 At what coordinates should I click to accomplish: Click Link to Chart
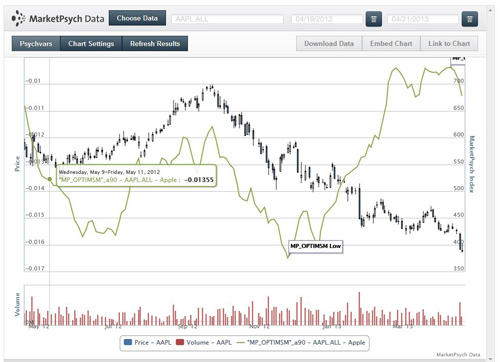(449, 44)
